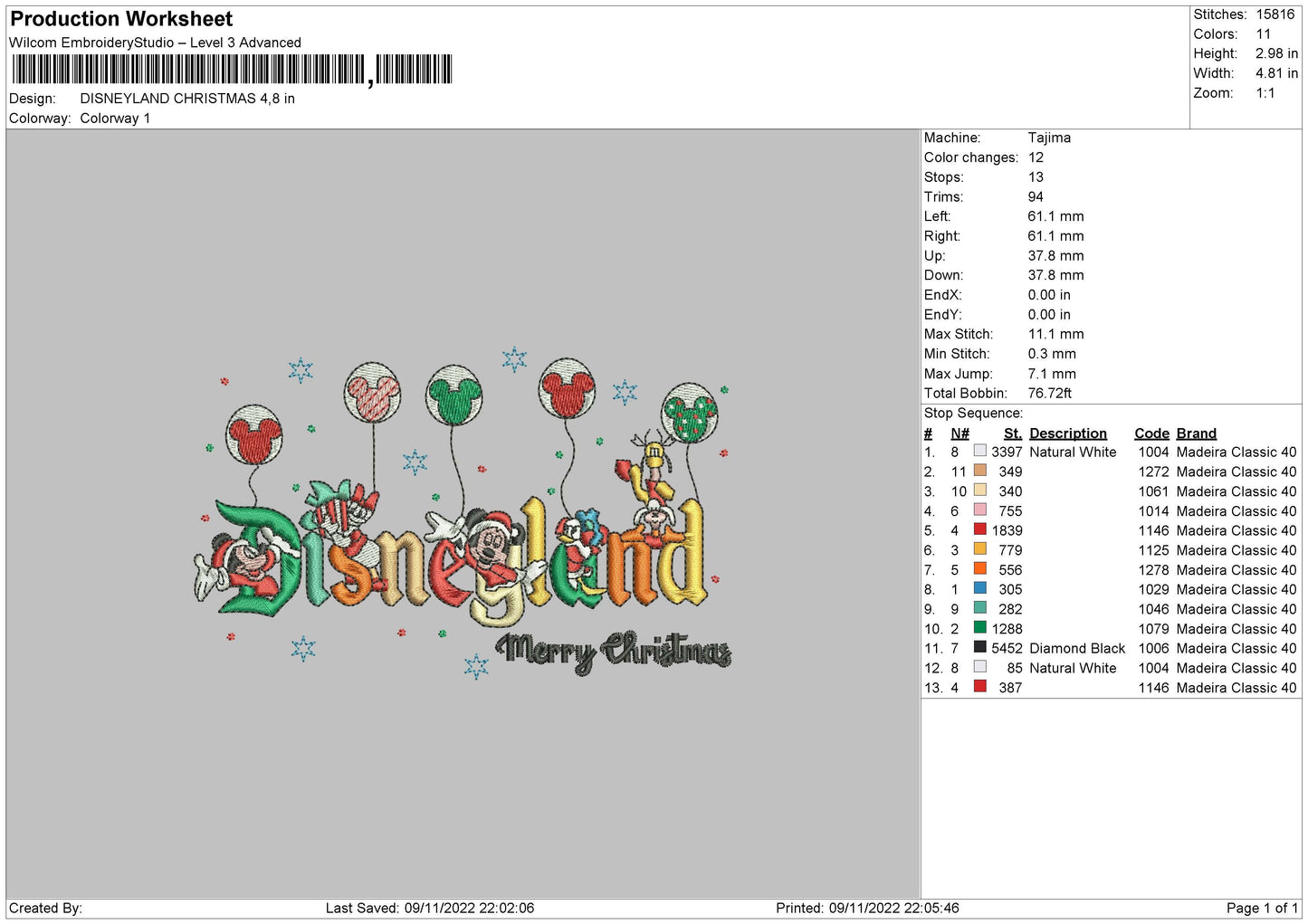The width and height of the screenshot is (1308, 924).
Task: Click the teal swatch for code 1046
Action: pyautogui.click(x=979, y=607)
